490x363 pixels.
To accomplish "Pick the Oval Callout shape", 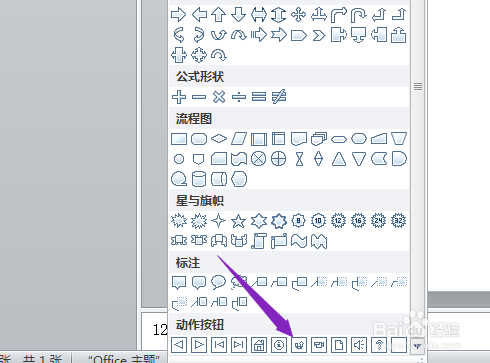I will click(x=219, y=283).
